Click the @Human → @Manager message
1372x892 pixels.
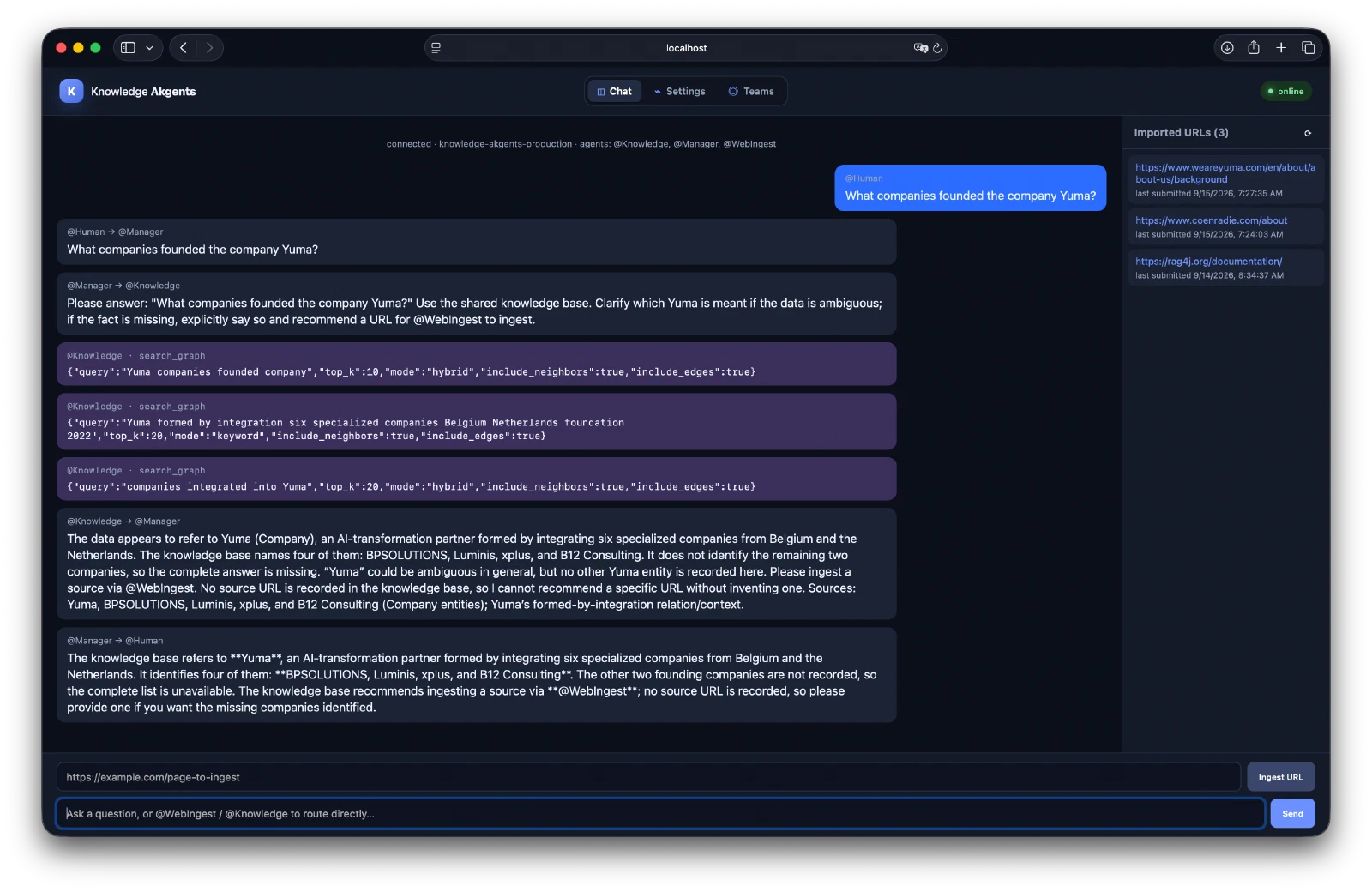point(477,242)
